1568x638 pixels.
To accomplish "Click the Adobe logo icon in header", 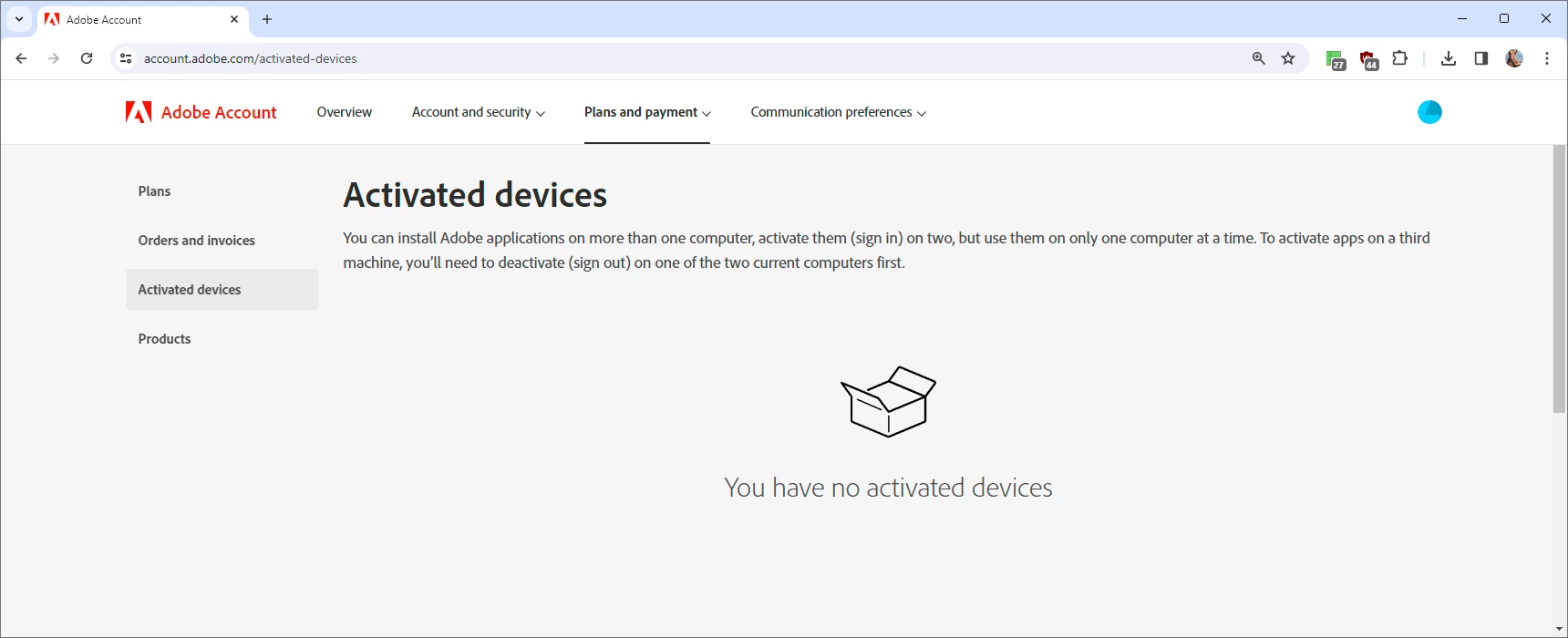I will pyautogui.click(x=139, y=112).
